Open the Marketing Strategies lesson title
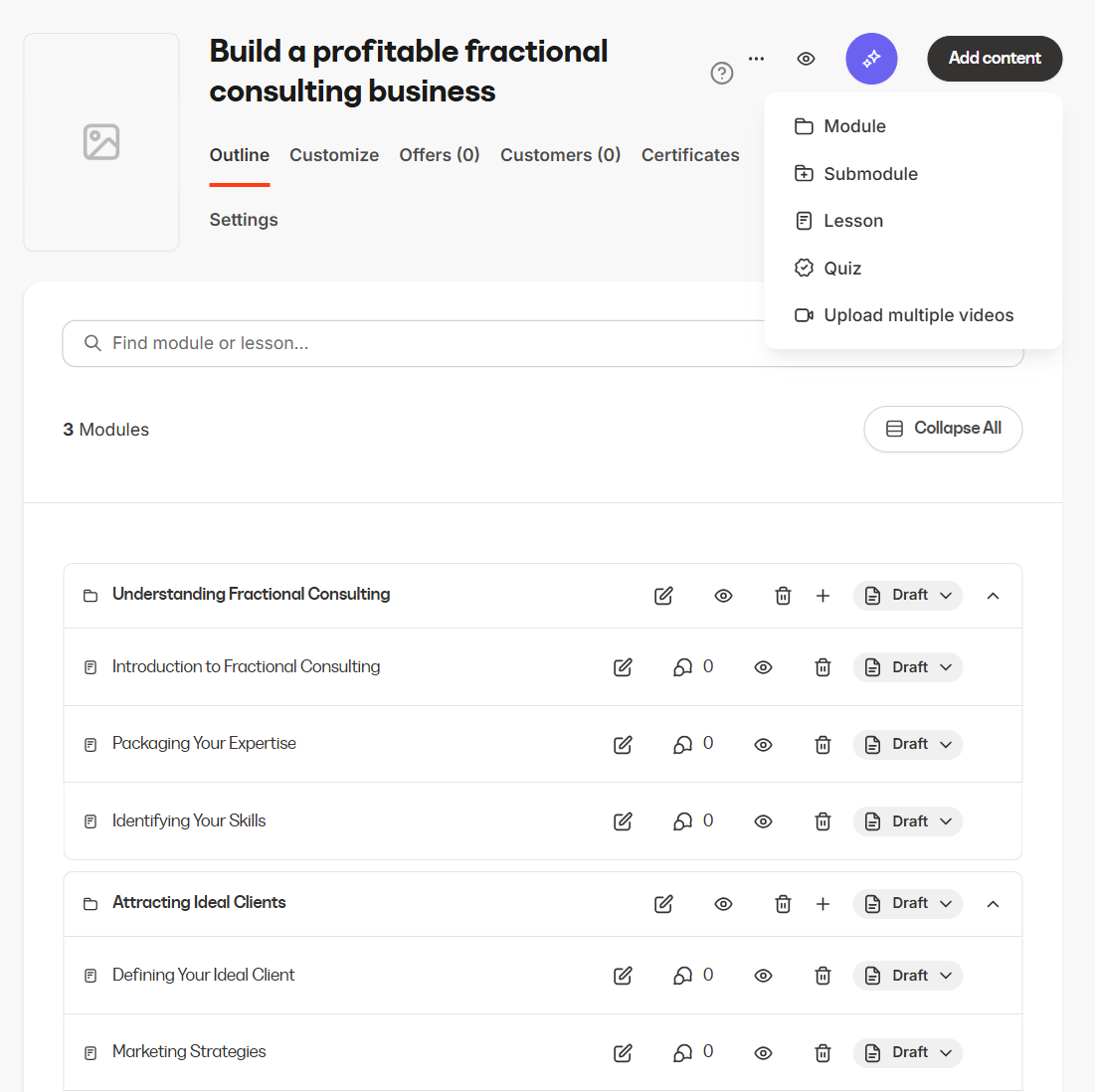This screenshot has width=1095, height=1092. 189,1052
